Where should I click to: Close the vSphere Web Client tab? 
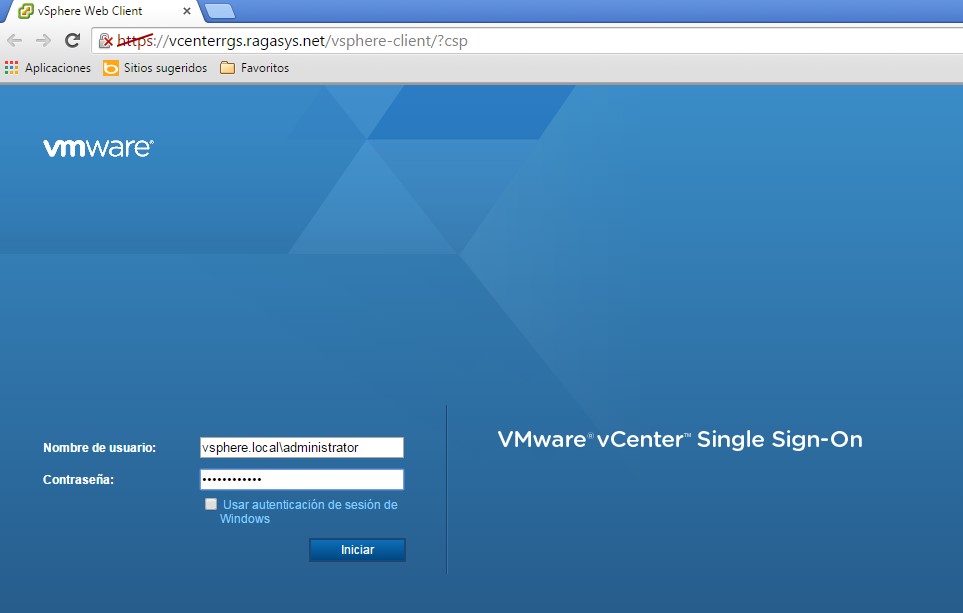click(x=187, y=11)
